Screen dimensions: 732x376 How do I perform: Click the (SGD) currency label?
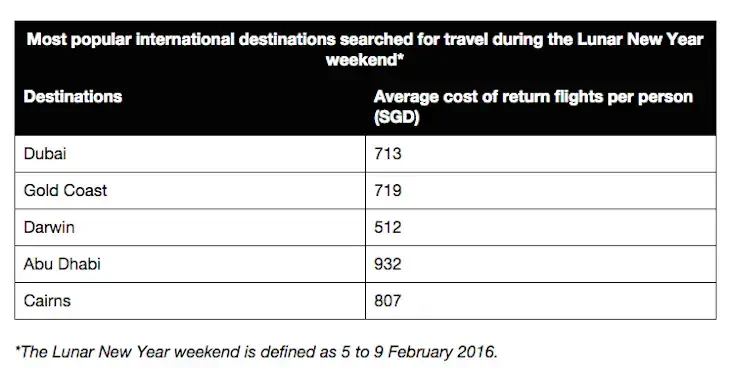click(397, 117)
